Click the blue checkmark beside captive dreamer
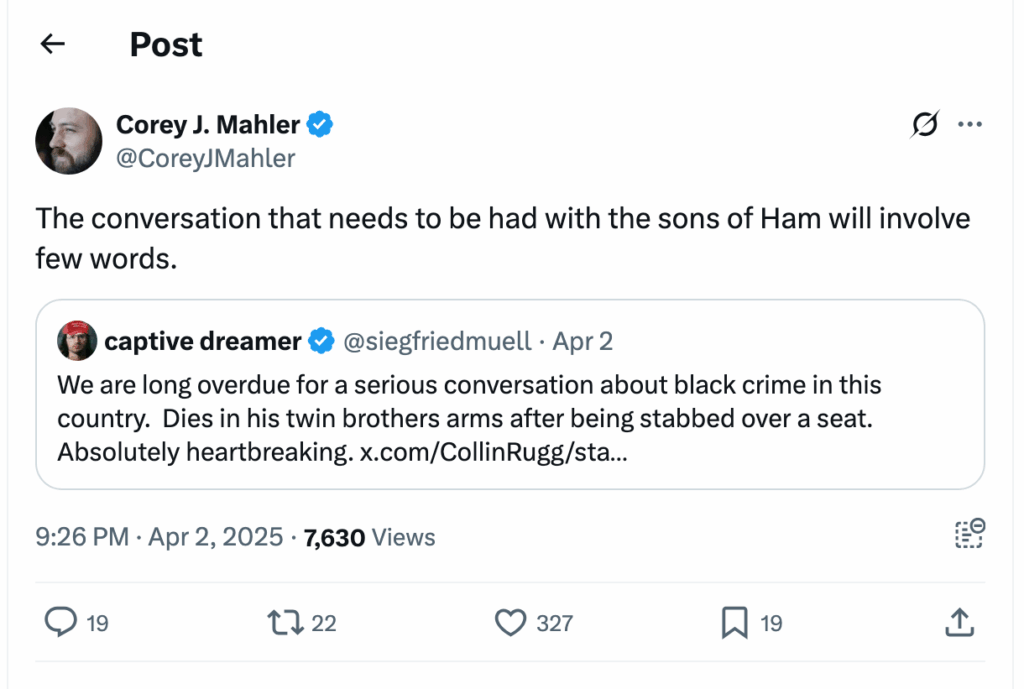 tap(321, 341)
